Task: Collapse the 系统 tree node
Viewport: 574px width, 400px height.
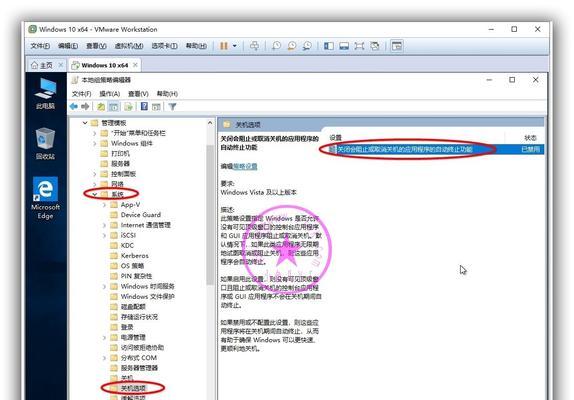Action: pyautogui.click(x=95, y=194)
